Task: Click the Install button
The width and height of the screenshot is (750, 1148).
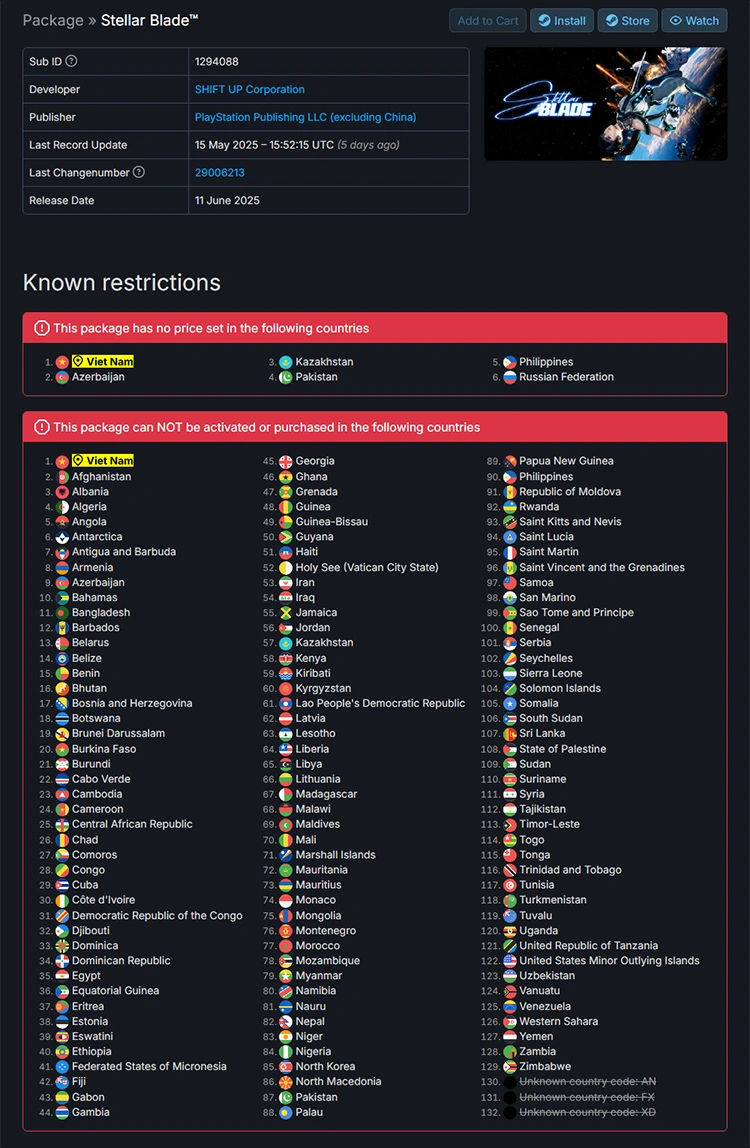Action: tap(562, 20)
